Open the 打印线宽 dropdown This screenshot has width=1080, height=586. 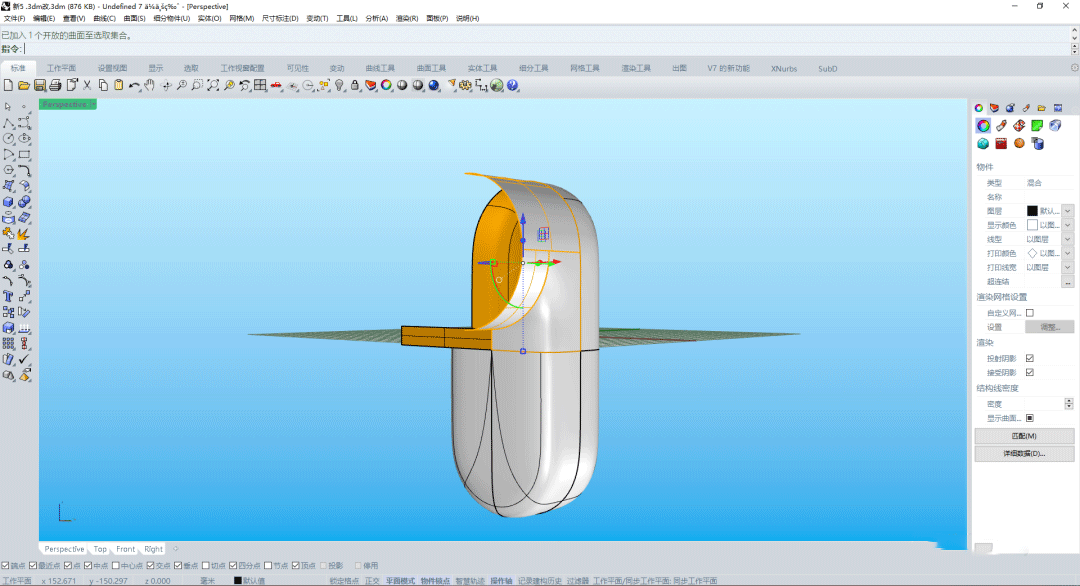point(1067,268)
